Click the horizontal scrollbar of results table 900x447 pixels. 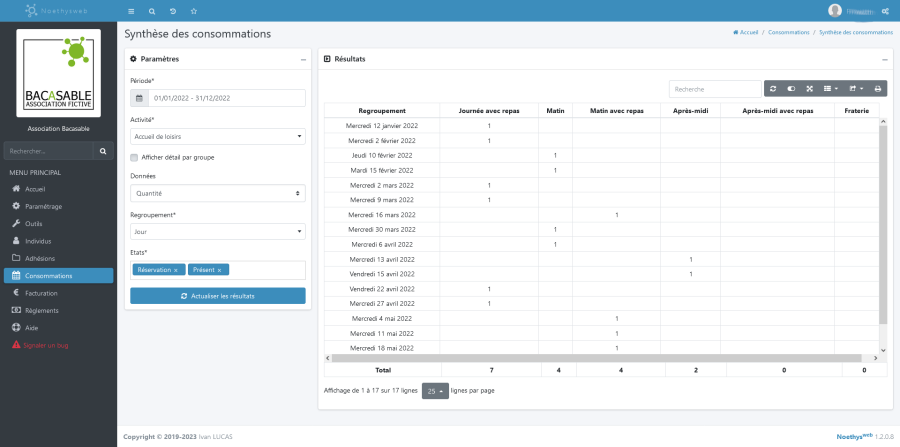600,357
